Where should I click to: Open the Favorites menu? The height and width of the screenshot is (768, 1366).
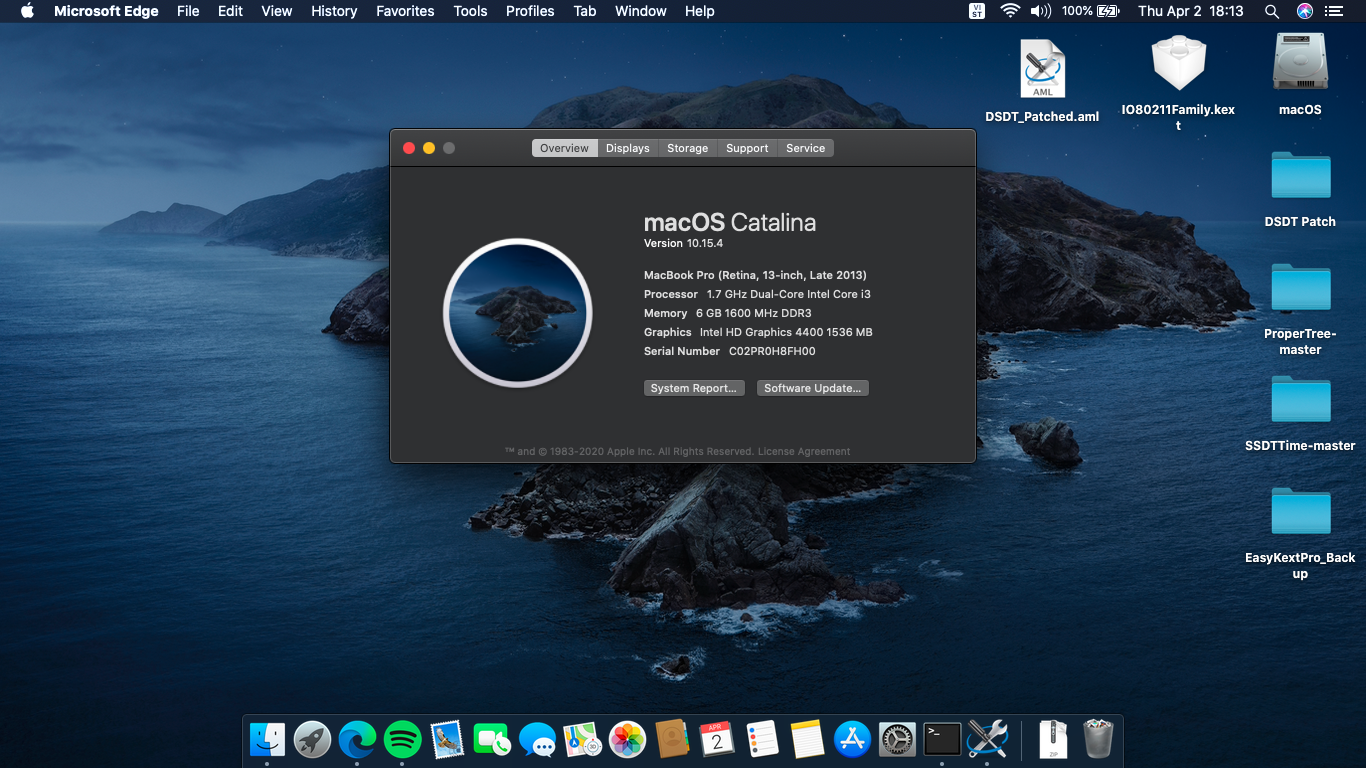[x=405, y=11]
